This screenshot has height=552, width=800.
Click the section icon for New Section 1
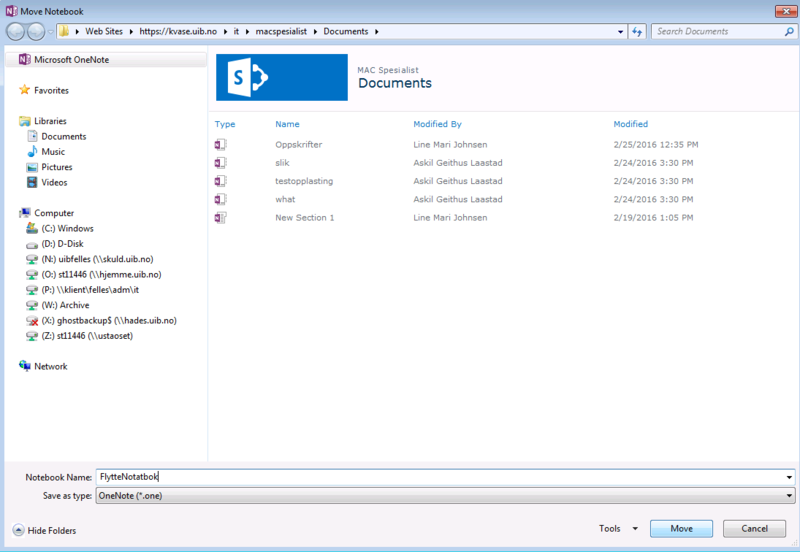pyautogui.click(x=221, y=218)
